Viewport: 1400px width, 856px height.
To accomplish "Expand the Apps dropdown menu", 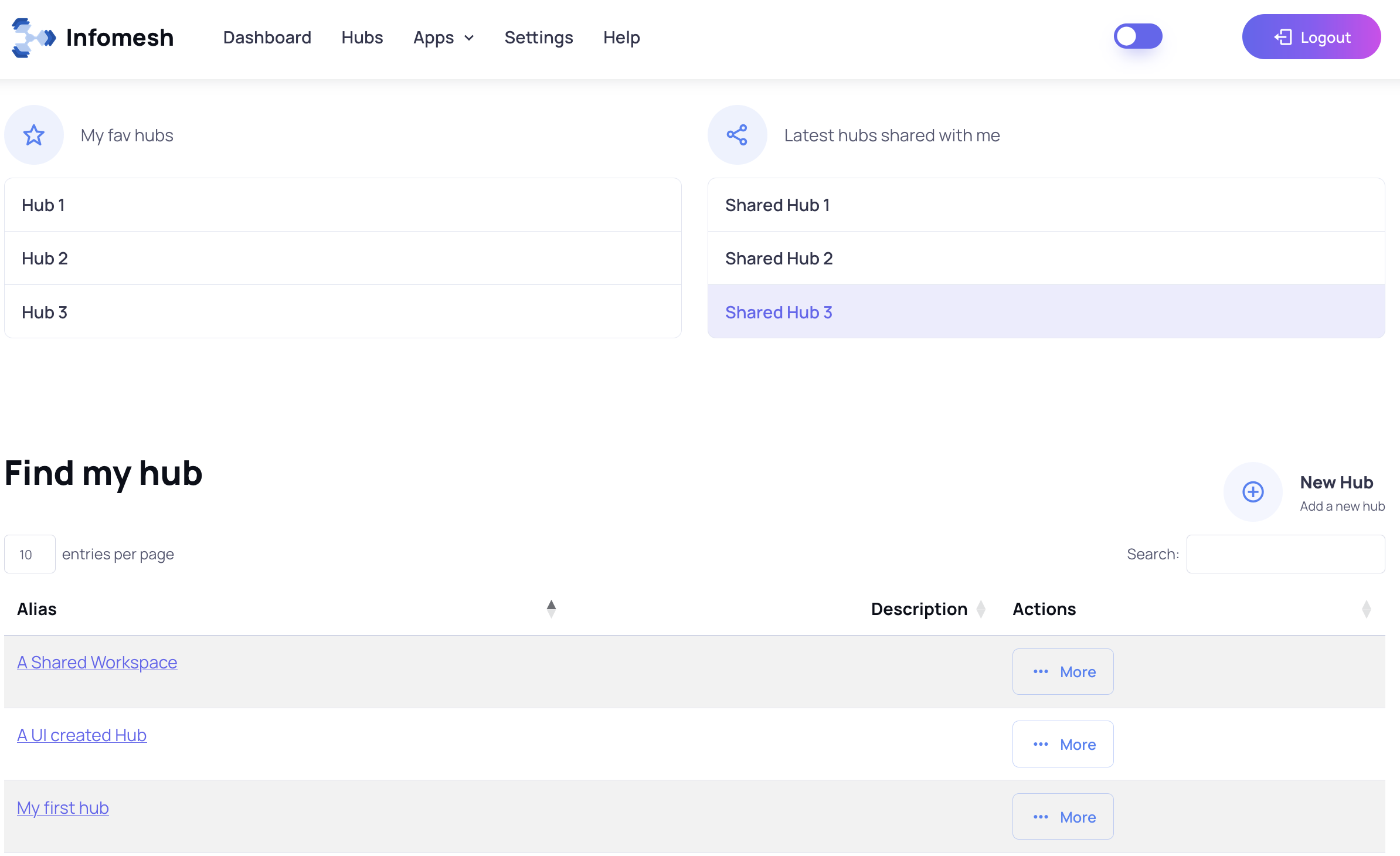I will tap(443, 38).
